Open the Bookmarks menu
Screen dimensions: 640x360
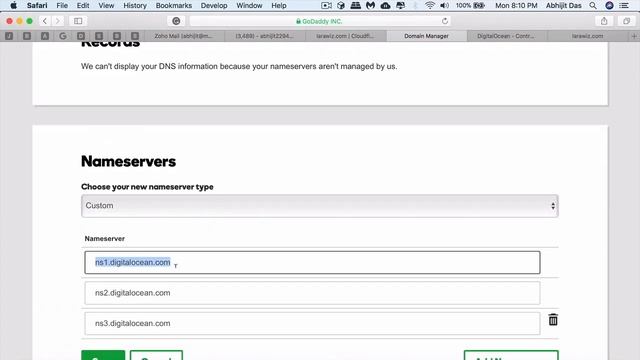pyautogui.click(x=174, y=6)
